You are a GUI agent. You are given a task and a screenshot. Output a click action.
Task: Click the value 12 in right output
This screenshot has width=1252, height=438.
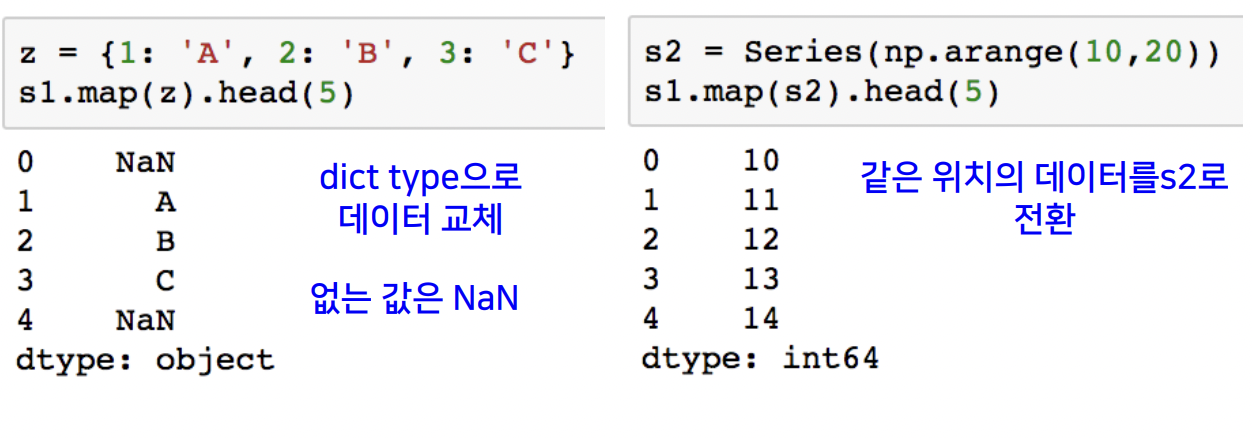click(x=761, y=240)
